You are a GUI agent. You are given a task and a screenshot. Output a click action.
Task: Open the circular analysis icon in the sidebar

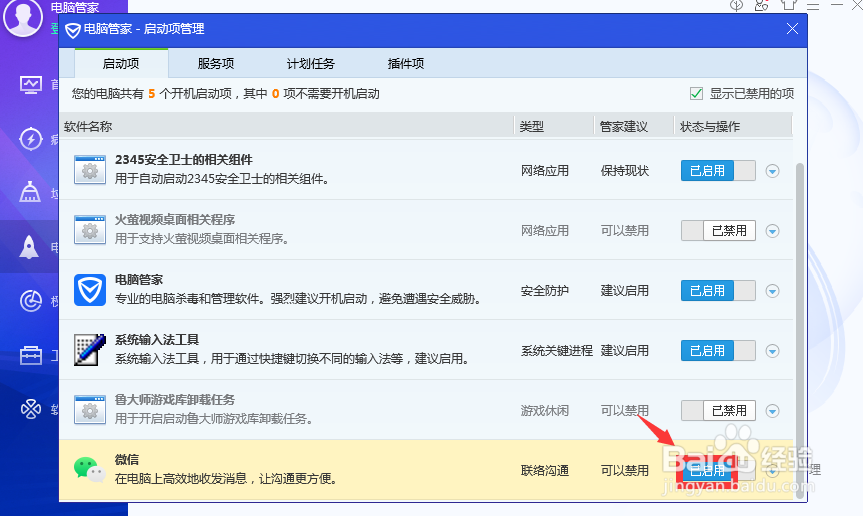tap(31, 300)
